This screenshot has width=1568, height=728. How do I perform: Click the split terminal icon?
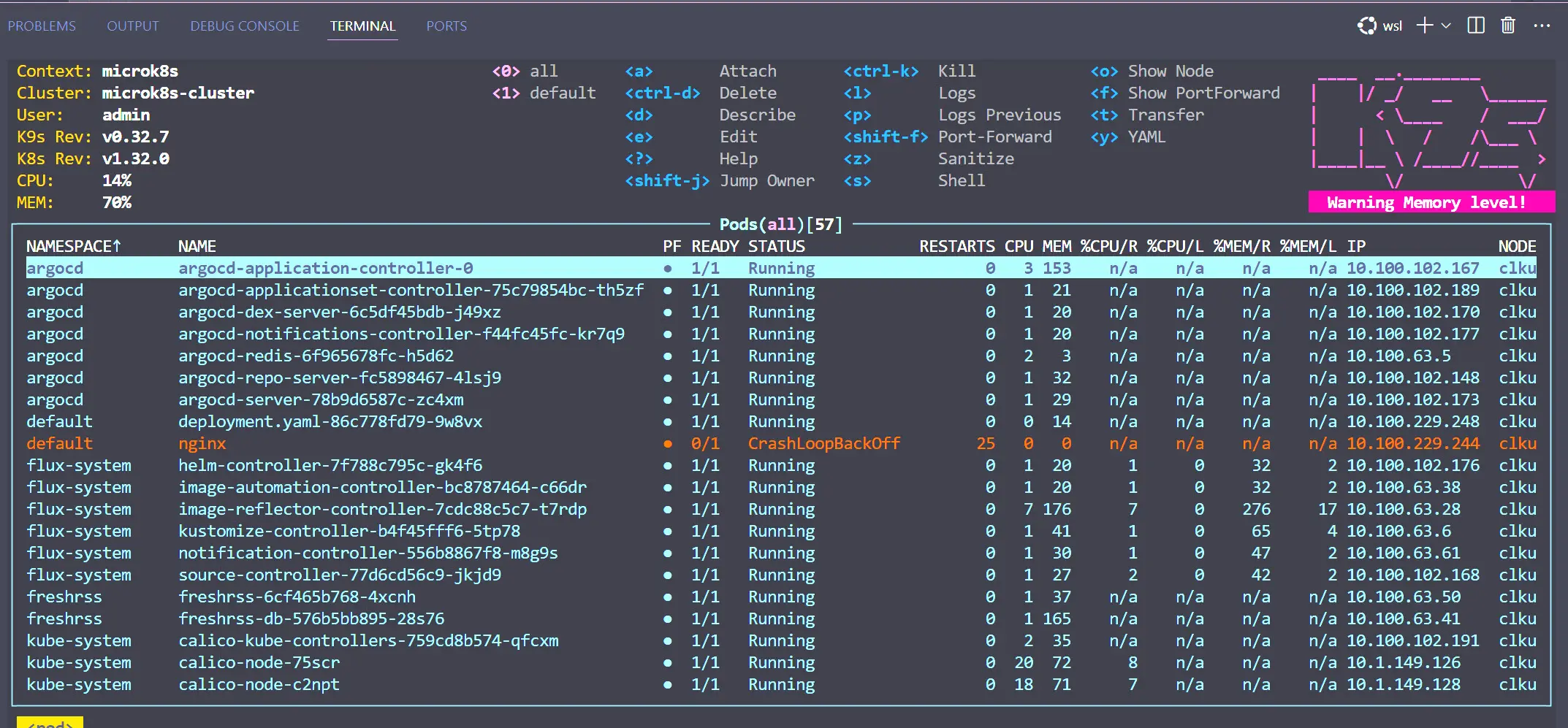tap(1476, 26)
